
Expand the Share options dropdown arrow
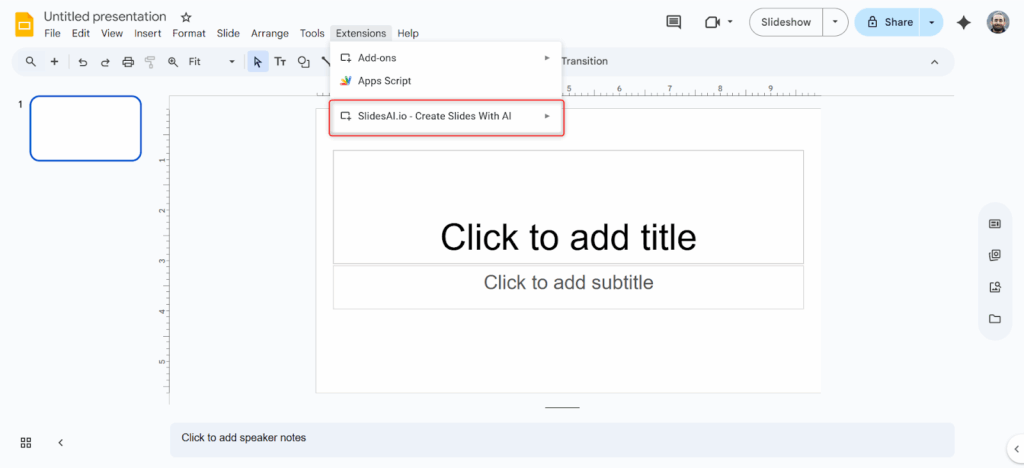point(931,22)
